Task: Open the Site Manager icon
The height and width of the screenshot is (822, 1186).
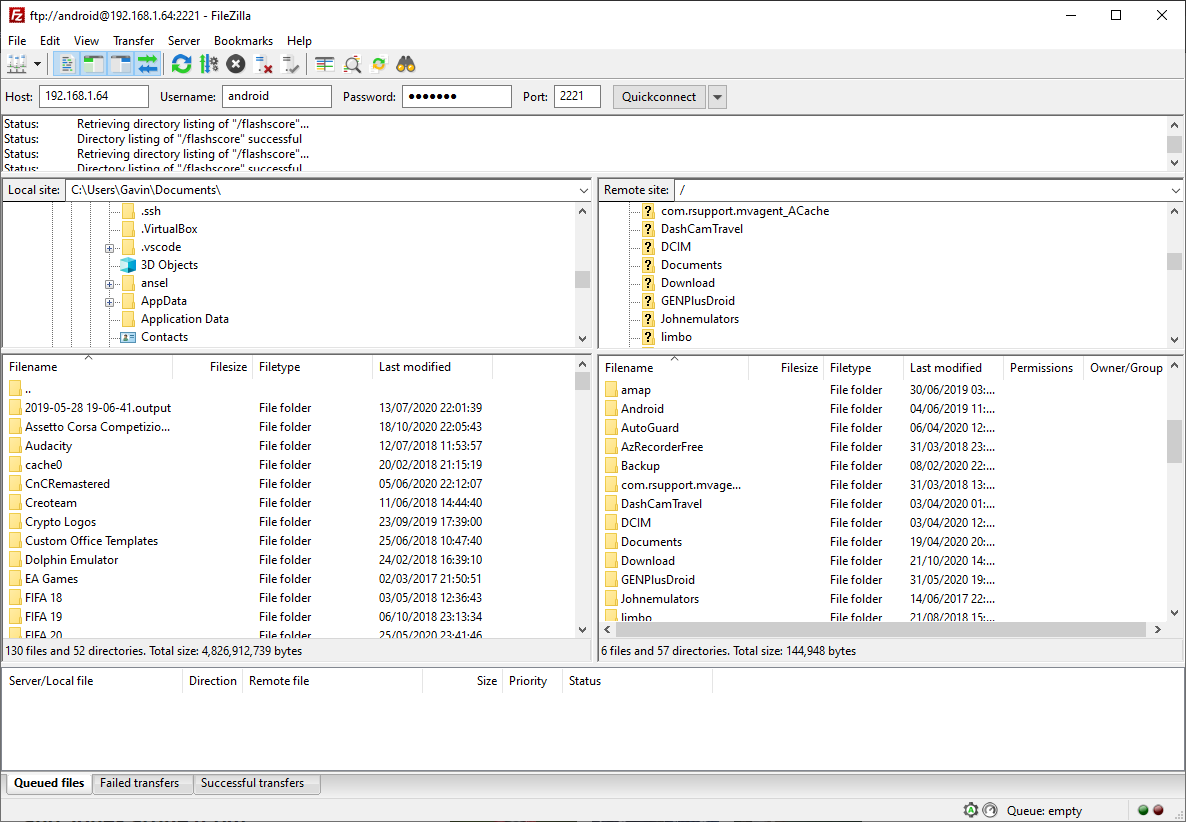Action: (17, 65)
